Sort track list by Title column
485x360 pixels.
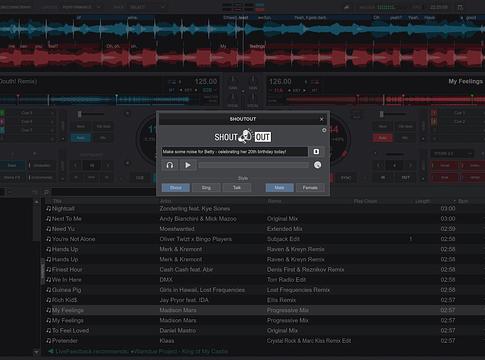57,201
